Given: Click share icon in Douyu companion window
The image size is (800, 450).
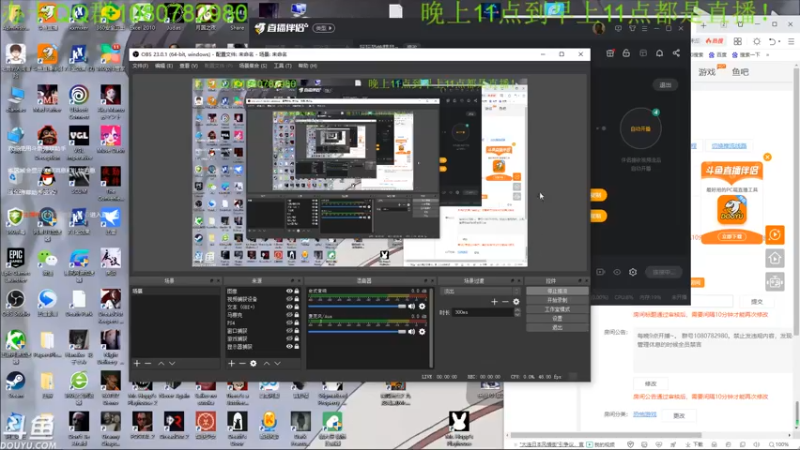Looking at the screenshot, I should point(676,53).
